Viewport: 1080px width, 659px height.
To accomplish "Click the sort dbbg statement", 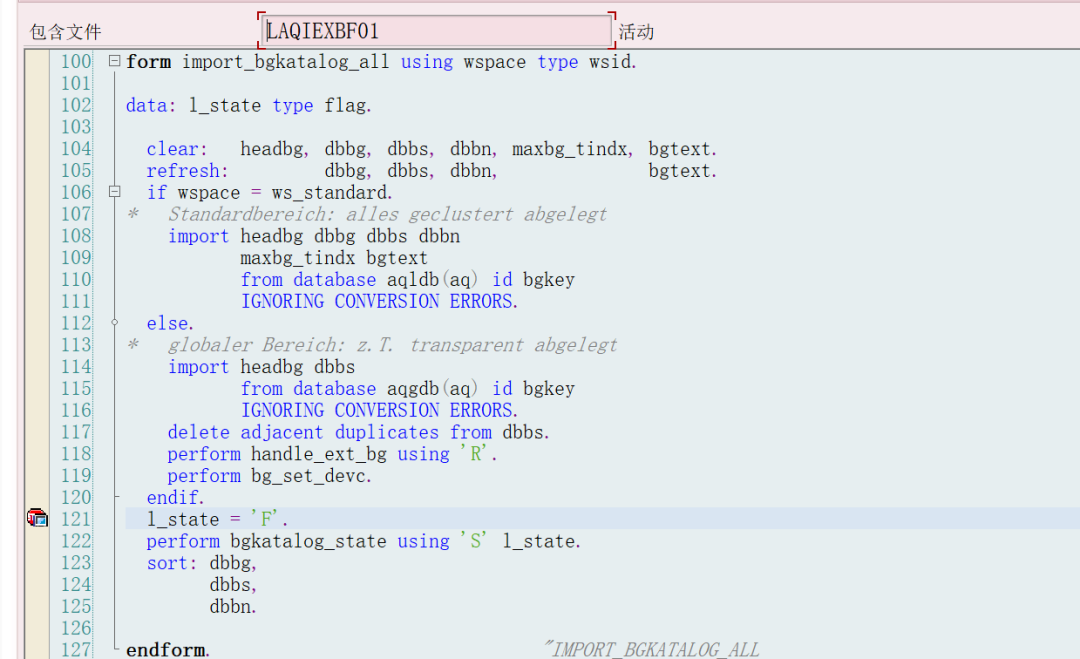I will tap(201, 563).
